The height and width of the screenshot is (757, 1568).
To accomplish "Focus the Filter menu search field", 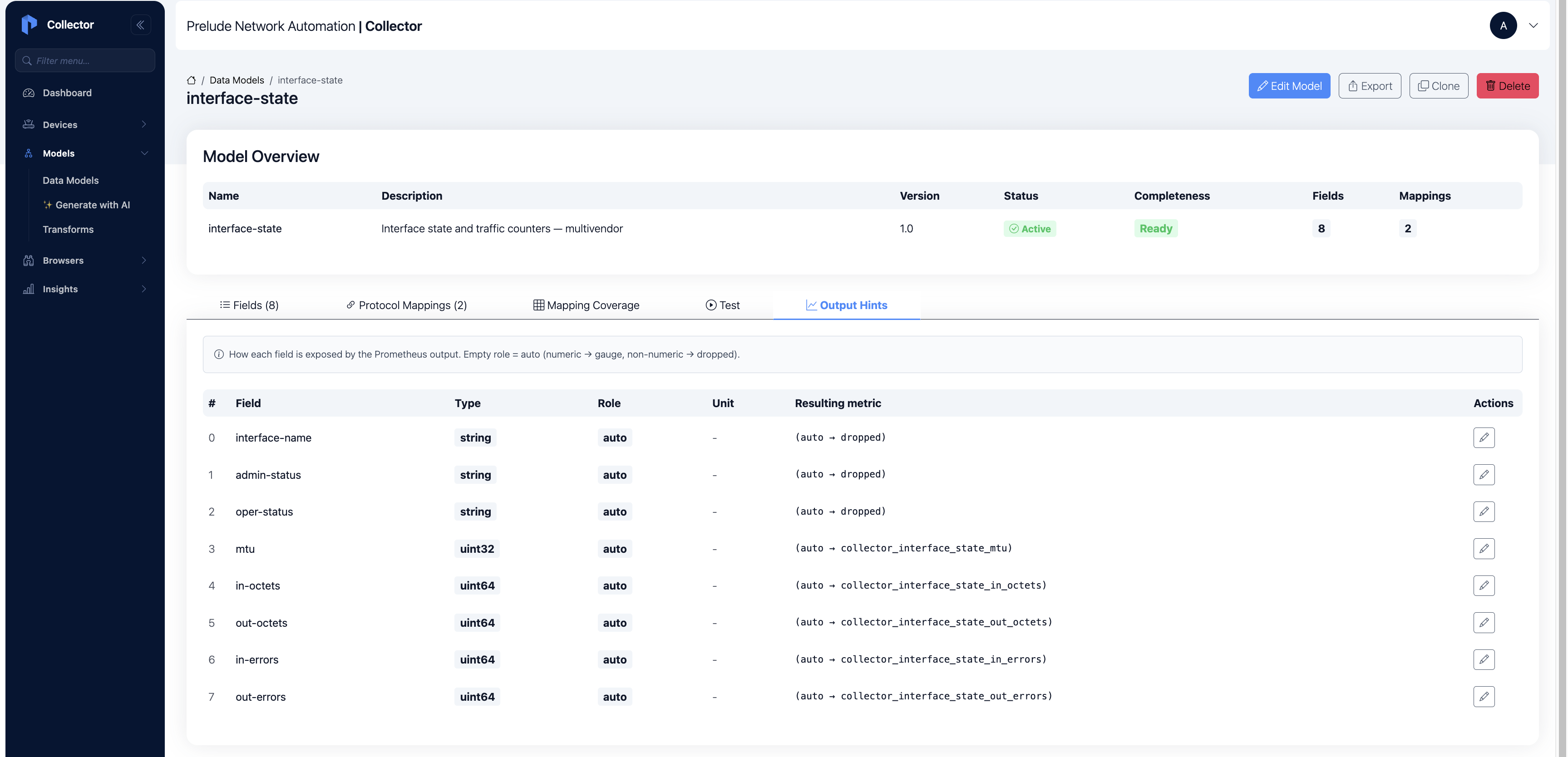I will click(x=85, y=60).
